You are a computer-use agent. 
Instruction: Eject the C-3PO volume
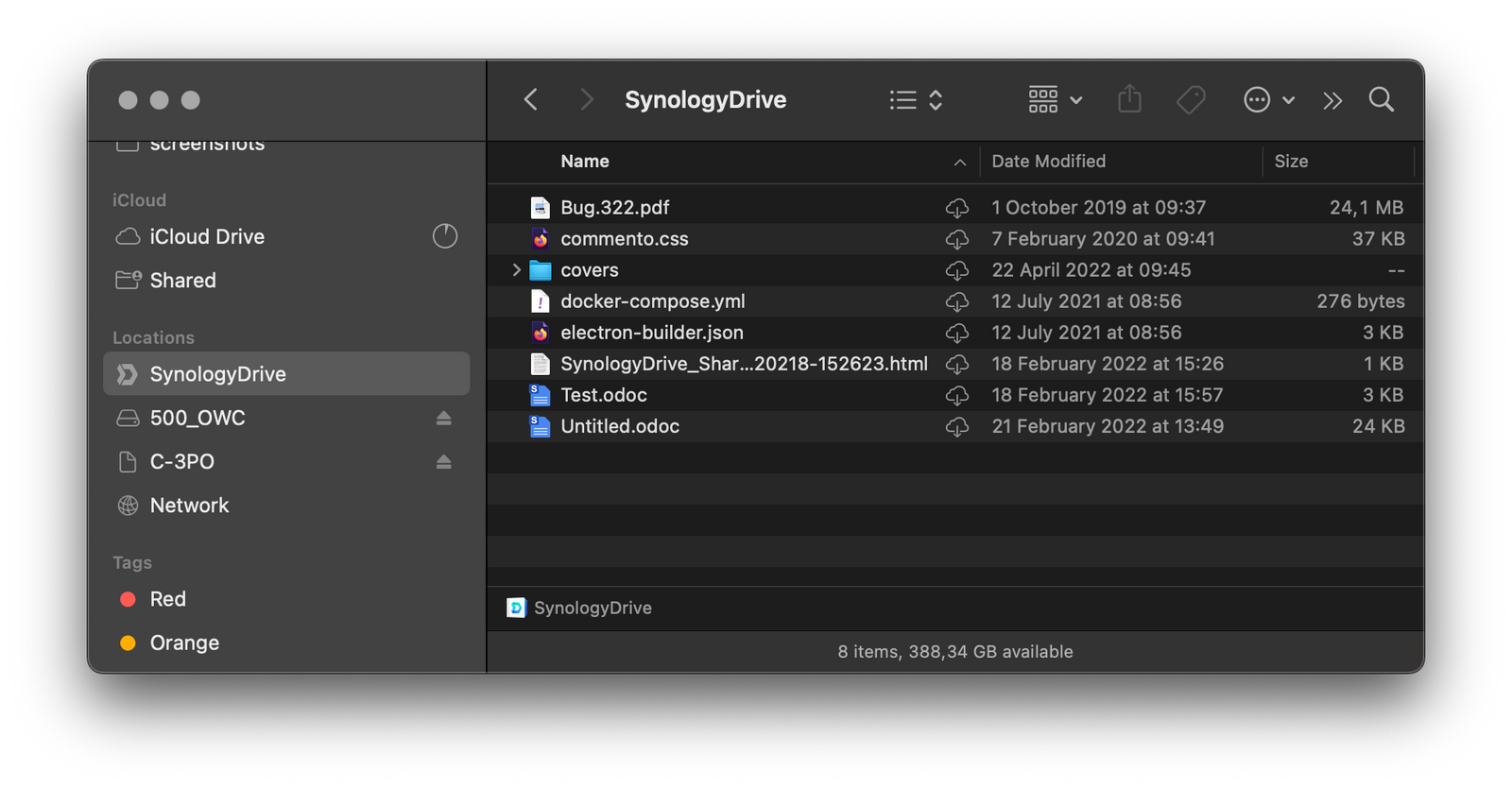[x=443, y=462]
